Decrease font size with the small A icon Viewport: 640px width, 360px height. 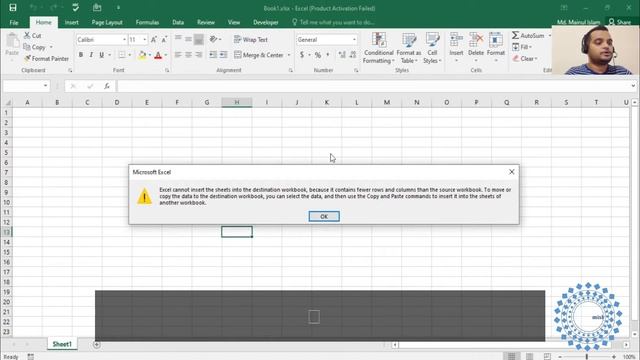(164, 40)
